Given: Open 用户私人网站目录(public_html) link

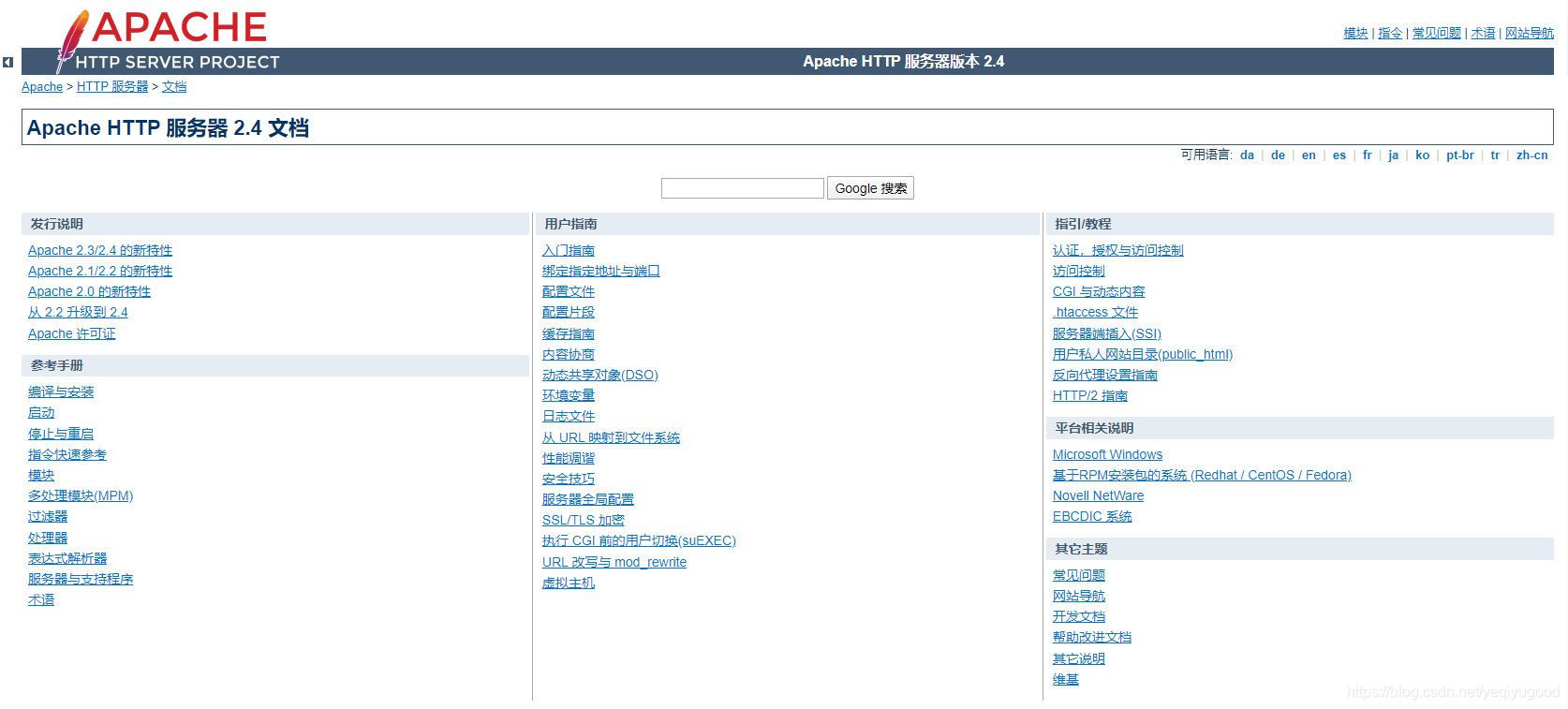Looking at the screenshot, I should tap(1143, 354).
